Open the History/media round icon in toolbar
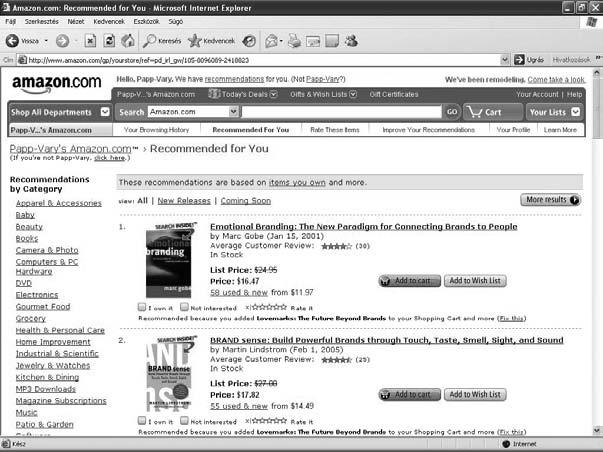Image resolution: width=603 pixels, height=452 pixels. coord(249,41)
